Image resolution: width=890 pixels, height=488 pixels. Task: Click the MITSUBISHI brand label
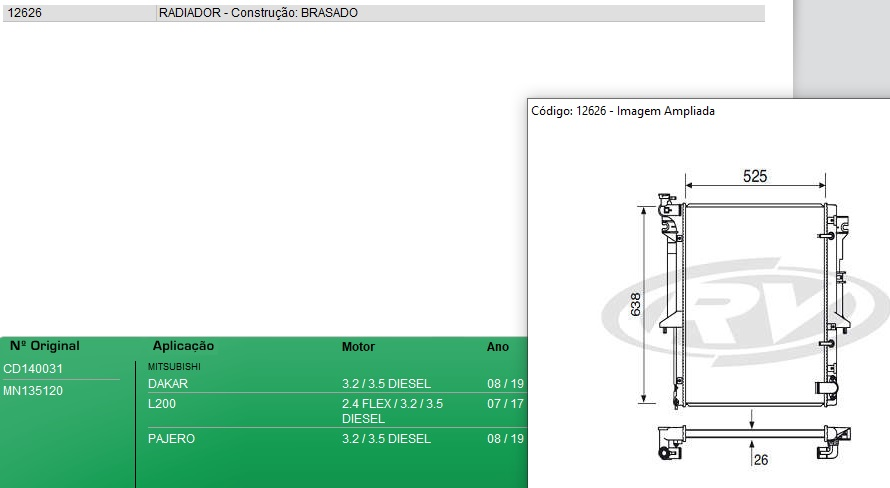(x=174, y=367)
